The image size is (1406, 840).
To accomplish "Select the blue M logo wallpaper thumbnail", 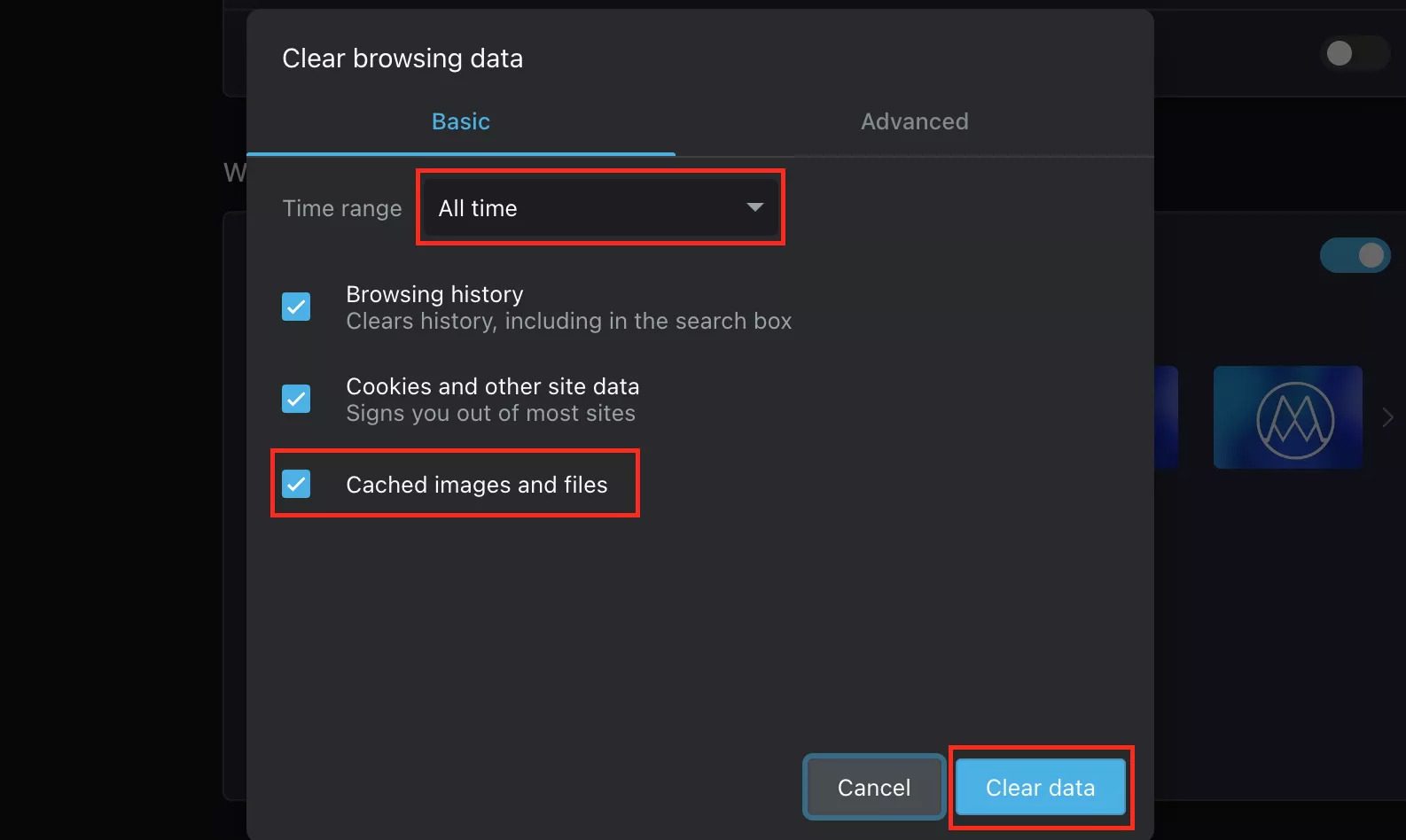I will [x=1287, y=417].
